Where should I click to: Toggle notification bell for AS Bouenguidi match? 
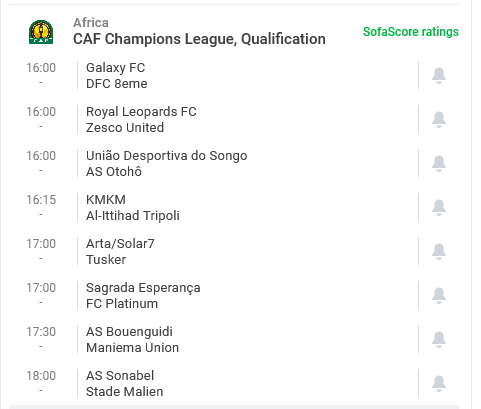tap(439, 339)
